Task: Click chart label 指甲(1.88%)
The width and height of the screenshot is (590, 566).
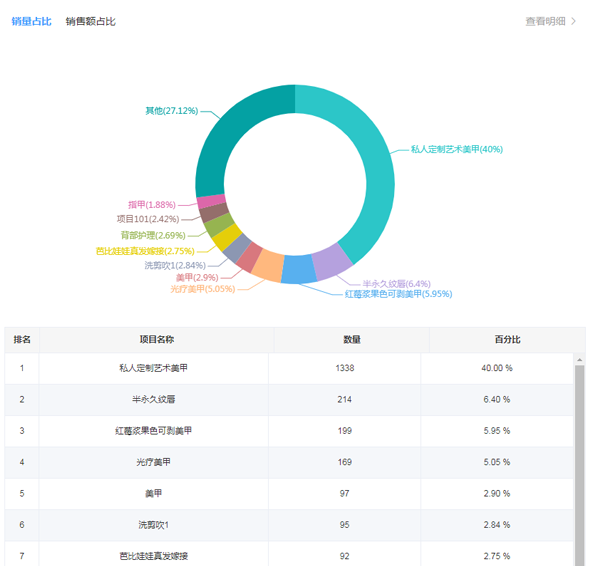Action: pos(152,205)
